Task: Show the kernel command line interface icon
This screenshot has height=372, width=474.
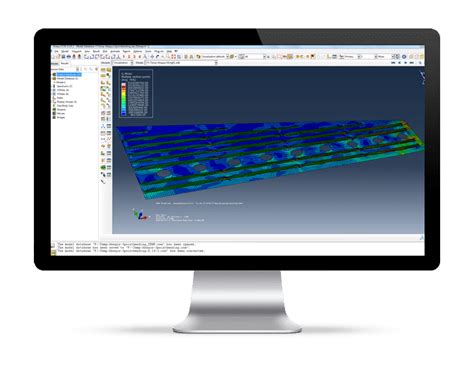Action: [x=53, y=253]
